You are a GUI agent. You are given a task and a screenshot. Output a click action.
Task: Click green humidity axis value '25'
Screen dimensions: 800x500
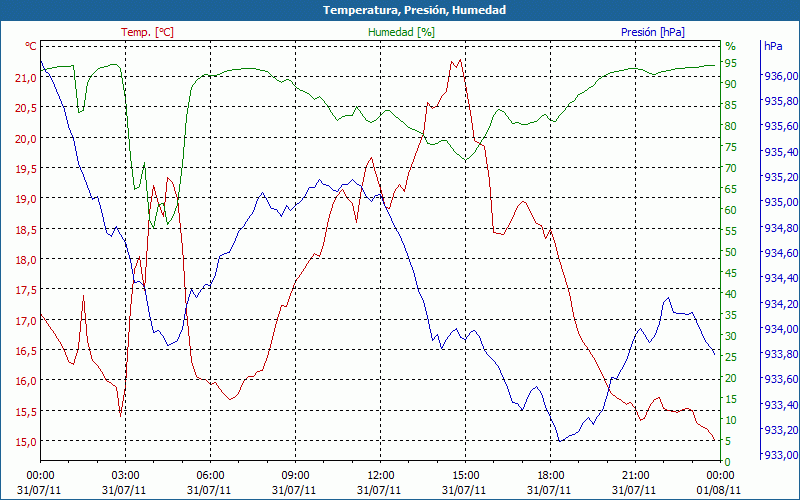pos(731,357)
